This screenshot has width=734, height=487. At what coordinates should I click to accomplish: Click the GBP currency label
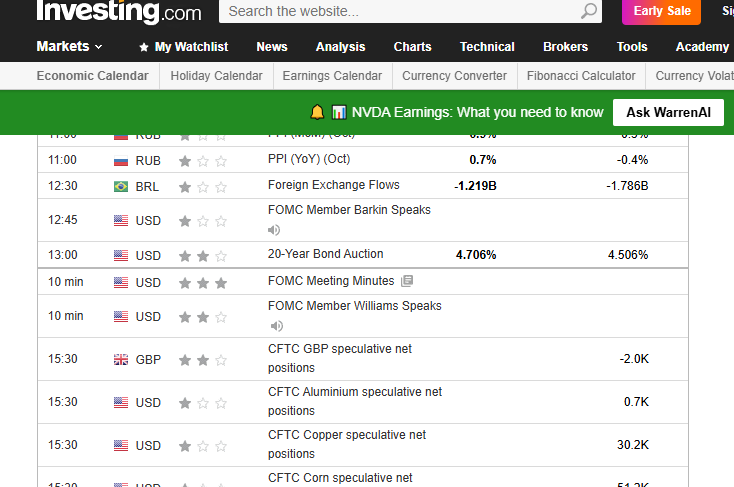(x=148, y=360)
